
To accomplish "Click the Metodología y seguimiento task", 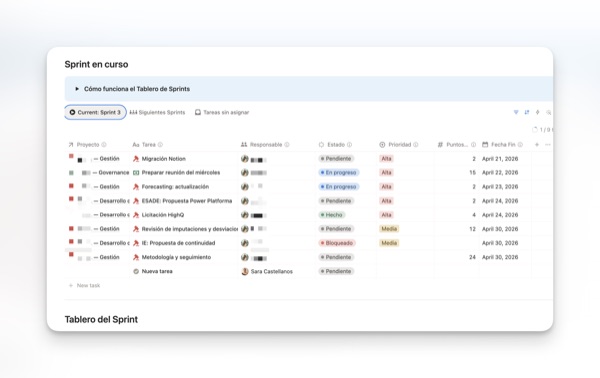I will point(176,257).
